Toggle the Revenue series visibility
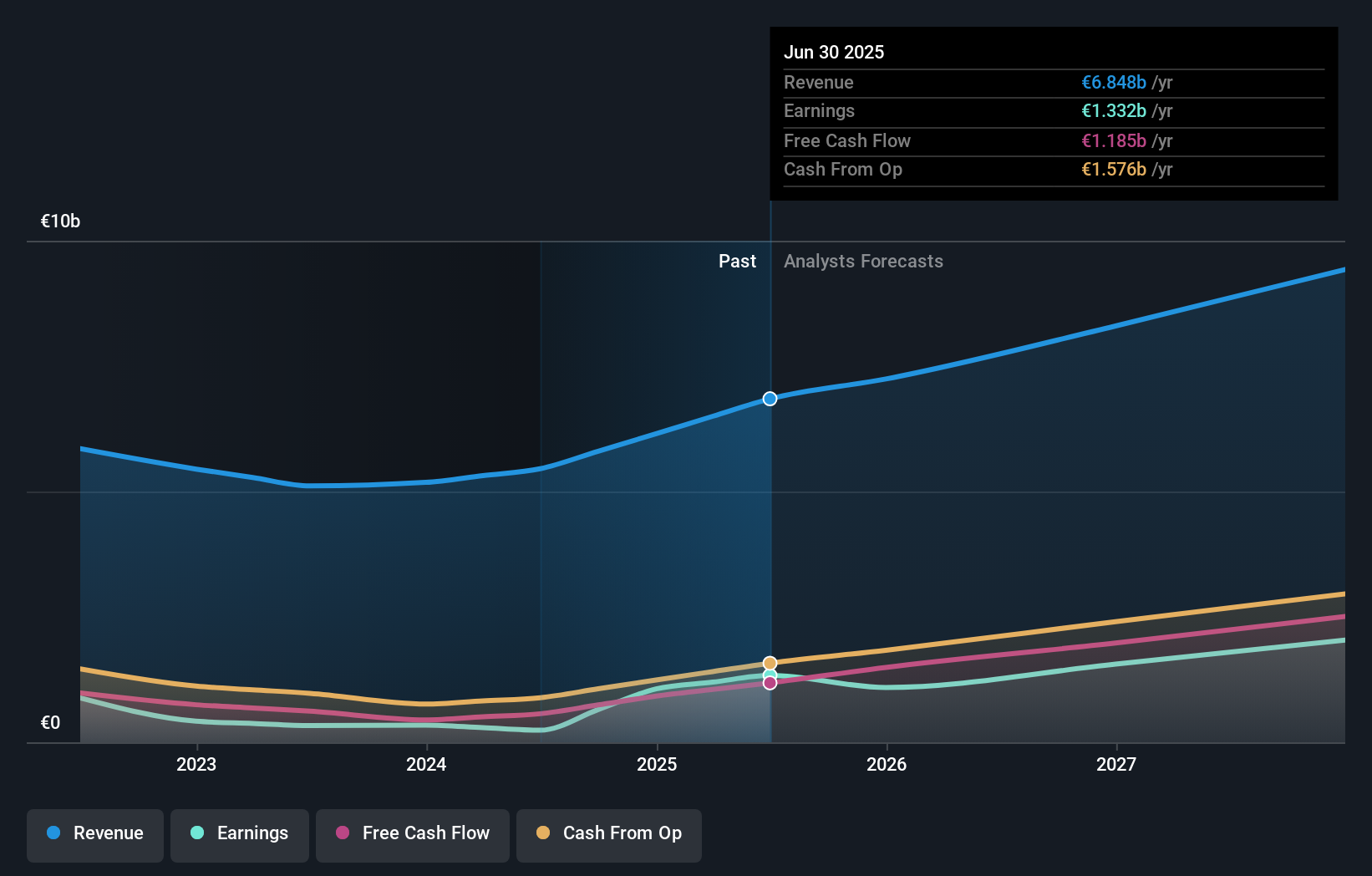 click(94, 835)
